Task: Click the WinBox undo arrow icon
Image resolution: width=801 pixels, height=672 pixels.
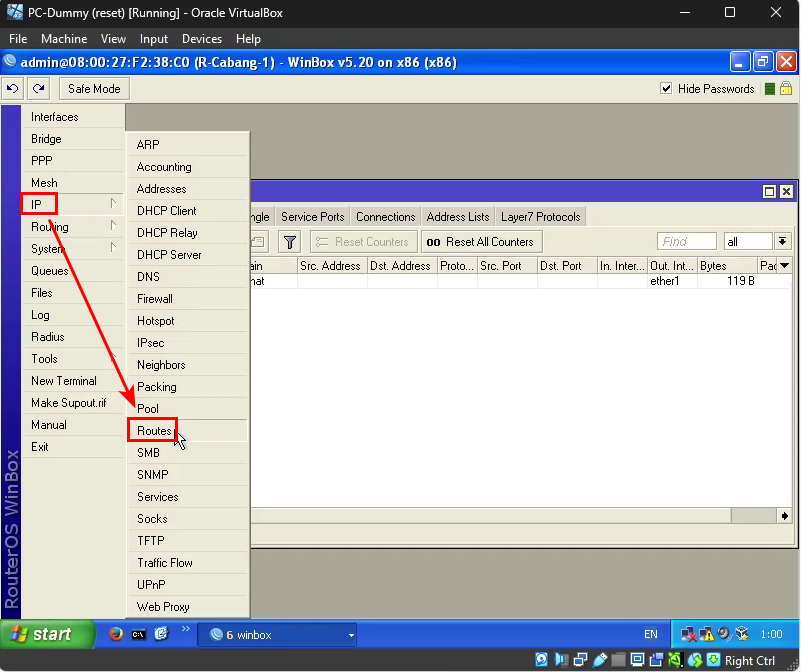Action: [13, 88]
